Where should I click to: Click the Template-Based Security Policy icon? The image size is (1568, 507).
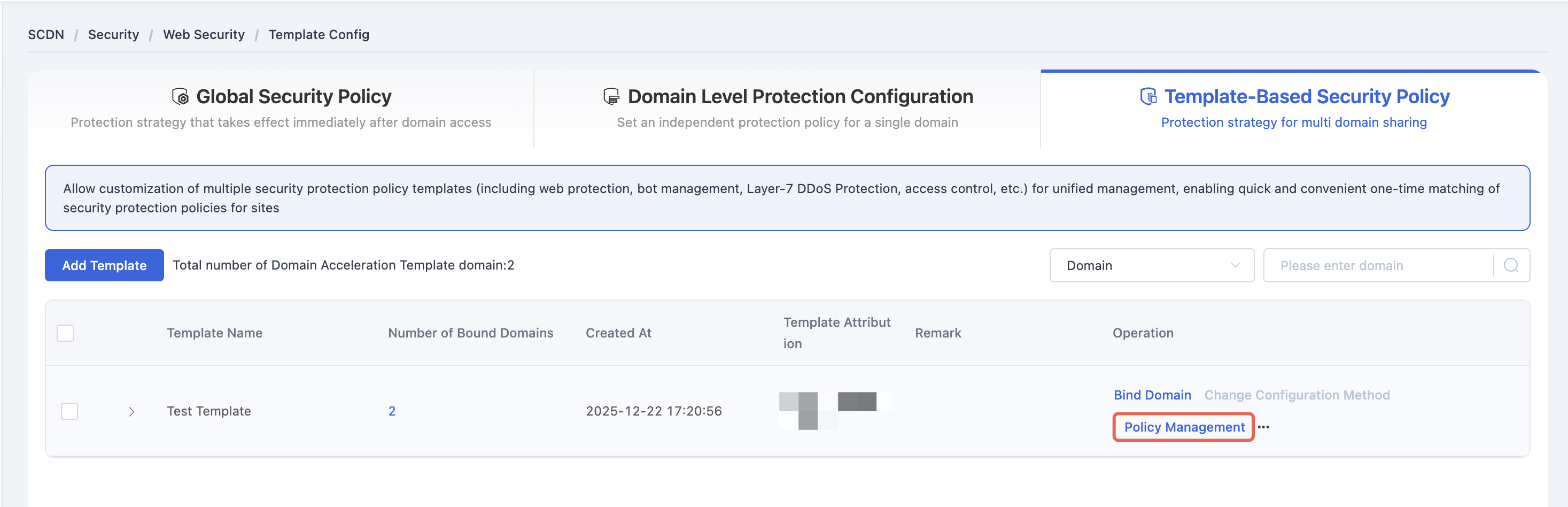point(1148,96)
